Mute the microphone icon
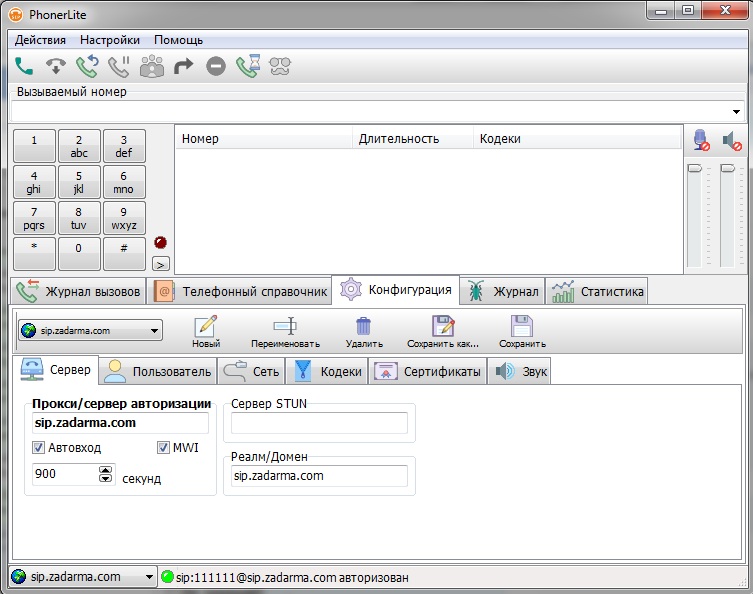Image resolution: width=753 pixels, height=594 pixels. (701, 140)
